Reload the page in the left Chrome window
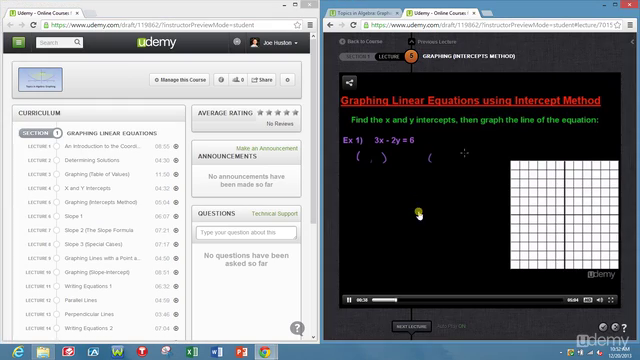The width and height of the screenshot is (640, 360). (x=33, y=25)
